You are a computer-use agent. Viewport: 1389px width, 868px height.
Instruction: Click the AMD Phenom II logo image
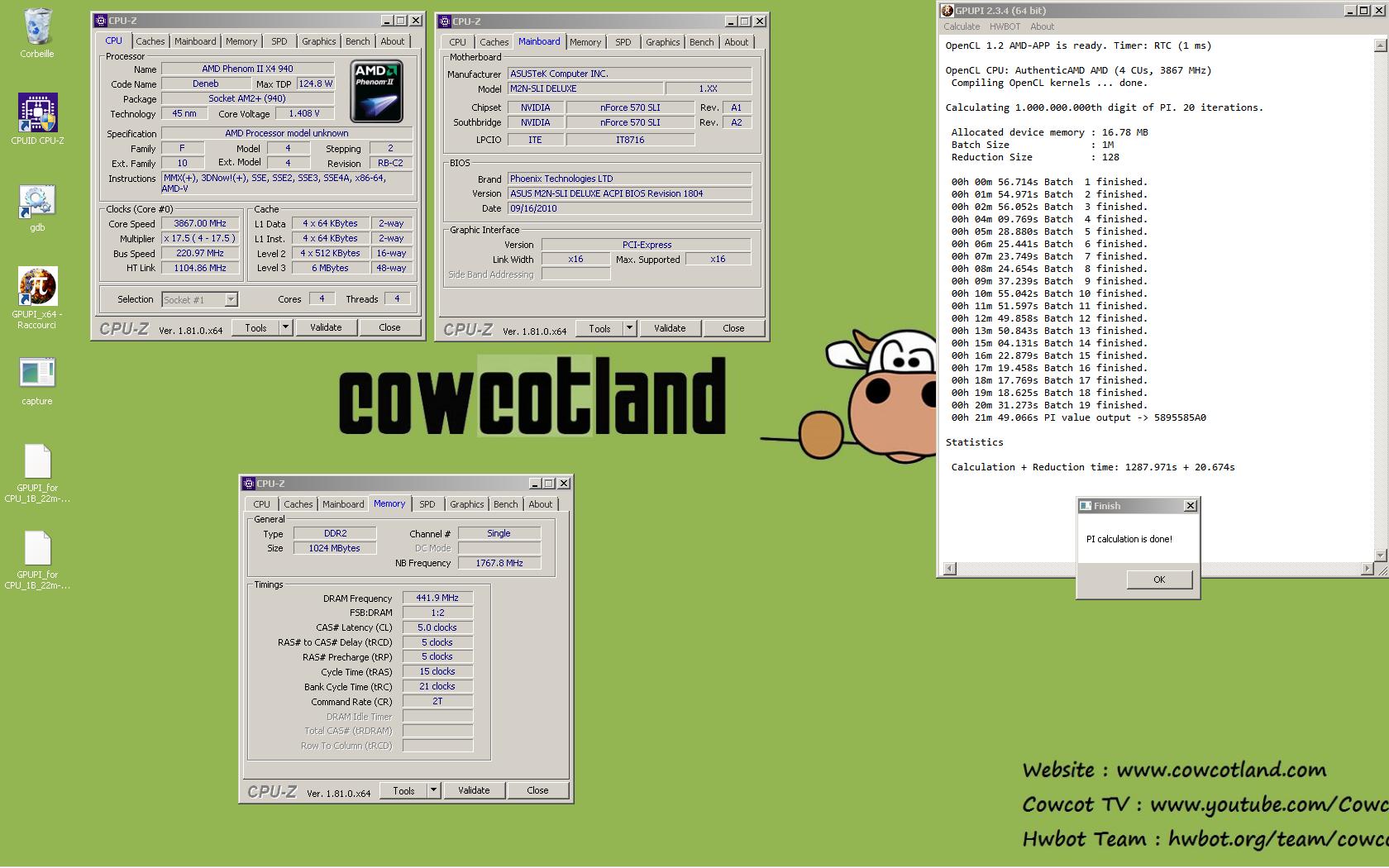(x=376, y=90)
